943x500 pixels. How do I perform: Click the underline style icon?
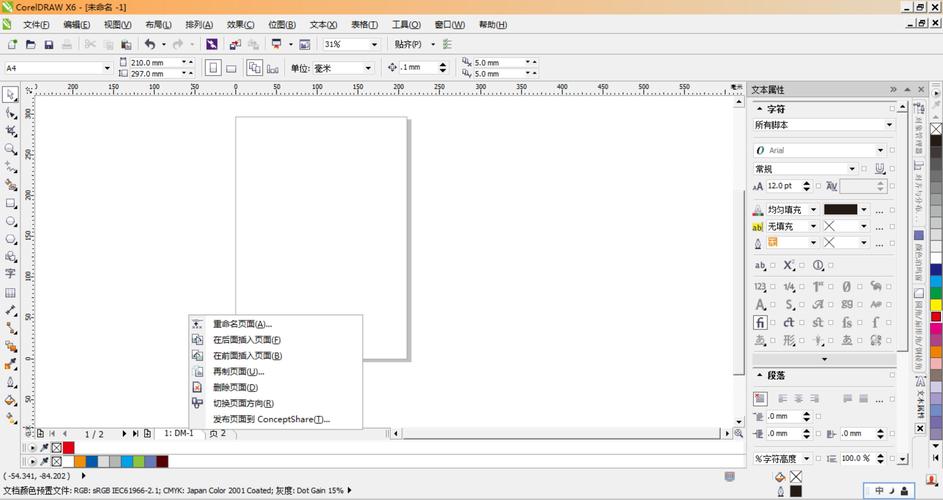[x=880, y=169]
